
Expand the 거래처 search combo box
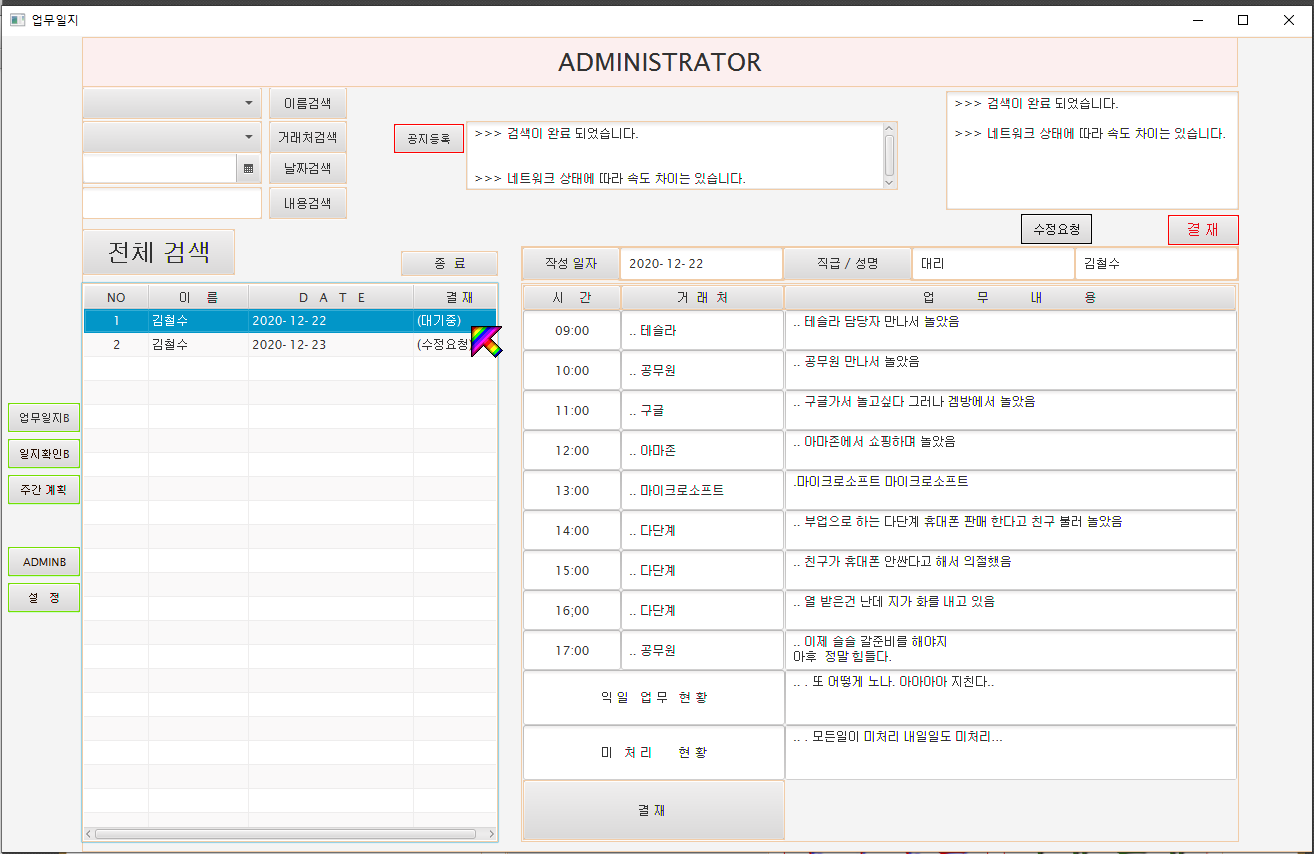tap(172, 137)
